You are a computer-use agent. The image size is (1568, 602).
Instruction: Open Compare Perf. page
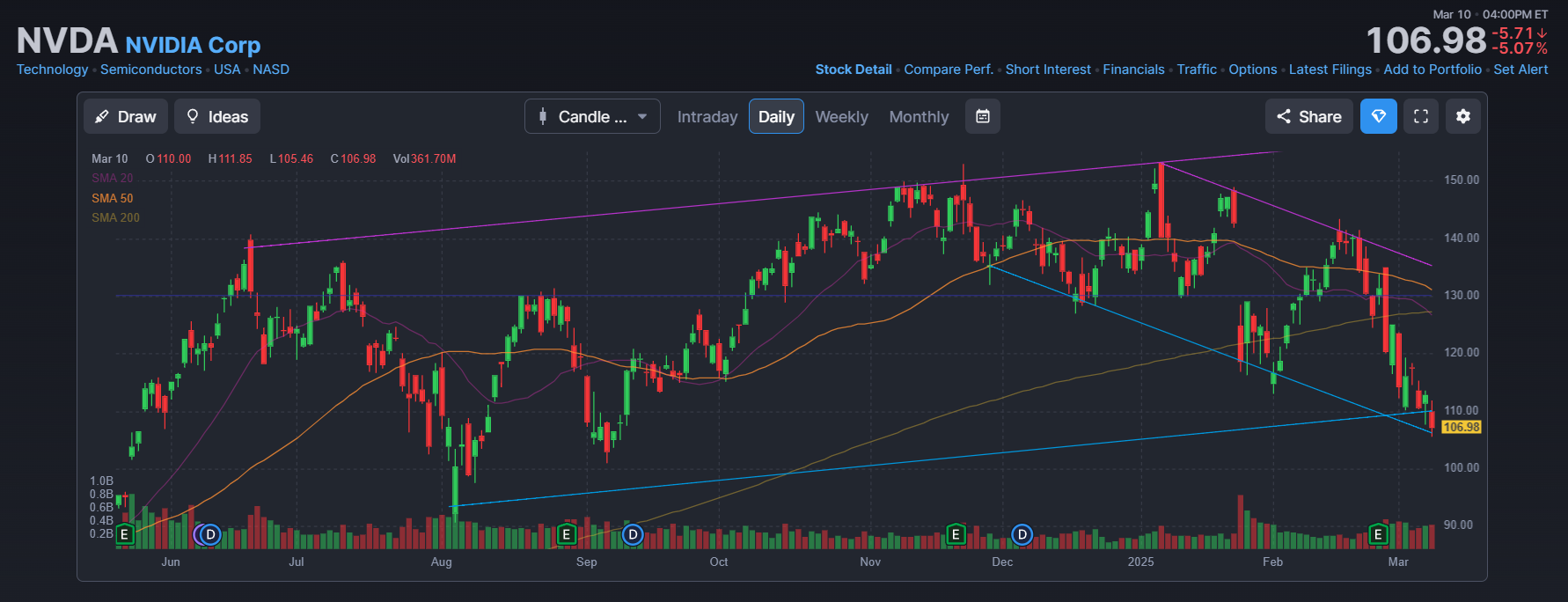coord(949,70)
